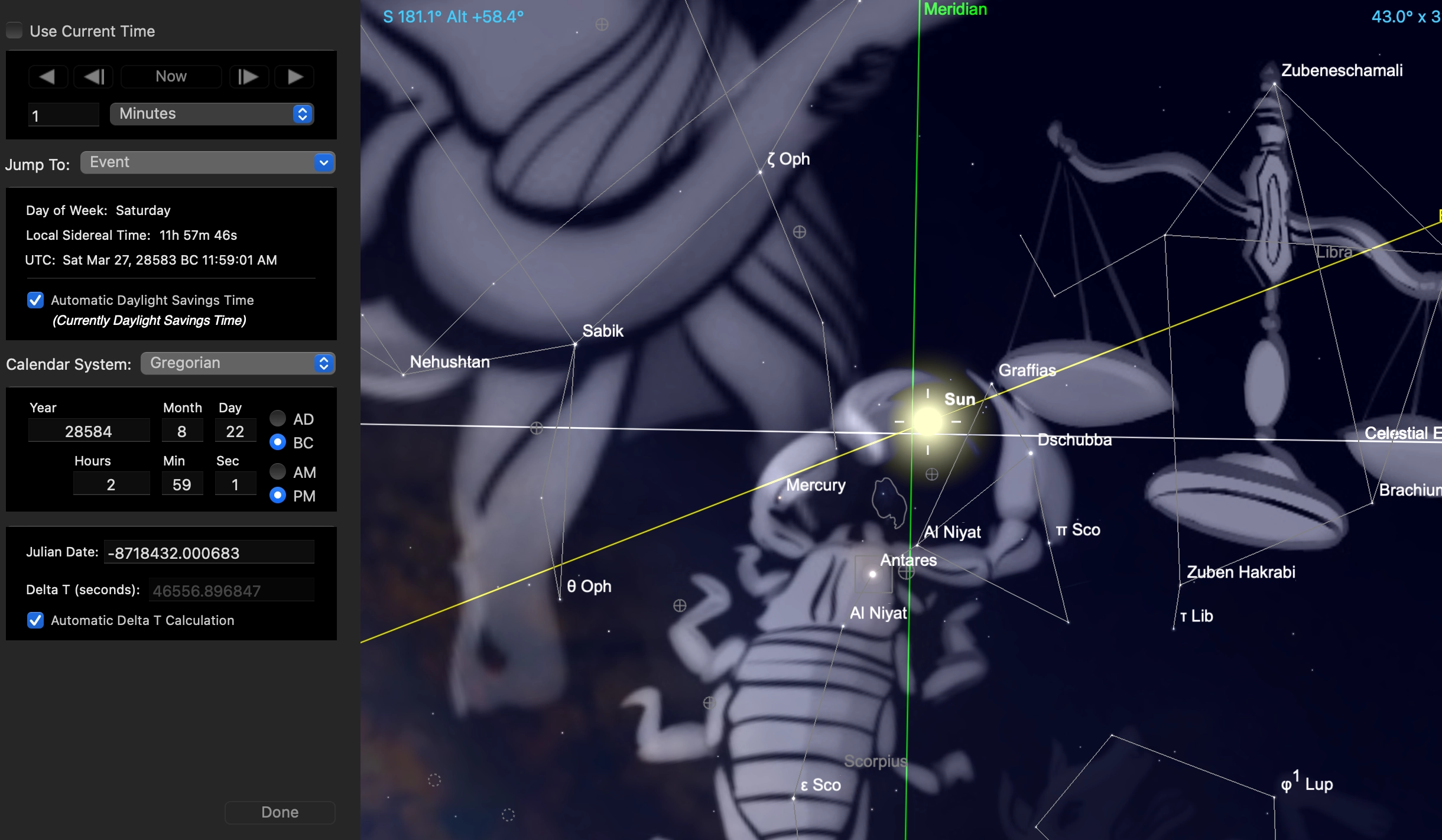Select the AD era radio button
Image resolution: width=1442 pixels, height=840 pixels.
(x=278, y=419)
